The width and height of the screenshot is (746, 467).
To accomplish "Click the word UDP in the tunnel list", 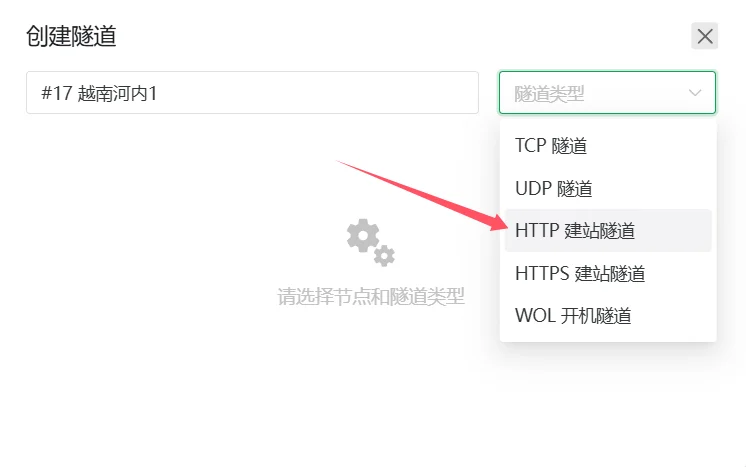I will 533,188.
